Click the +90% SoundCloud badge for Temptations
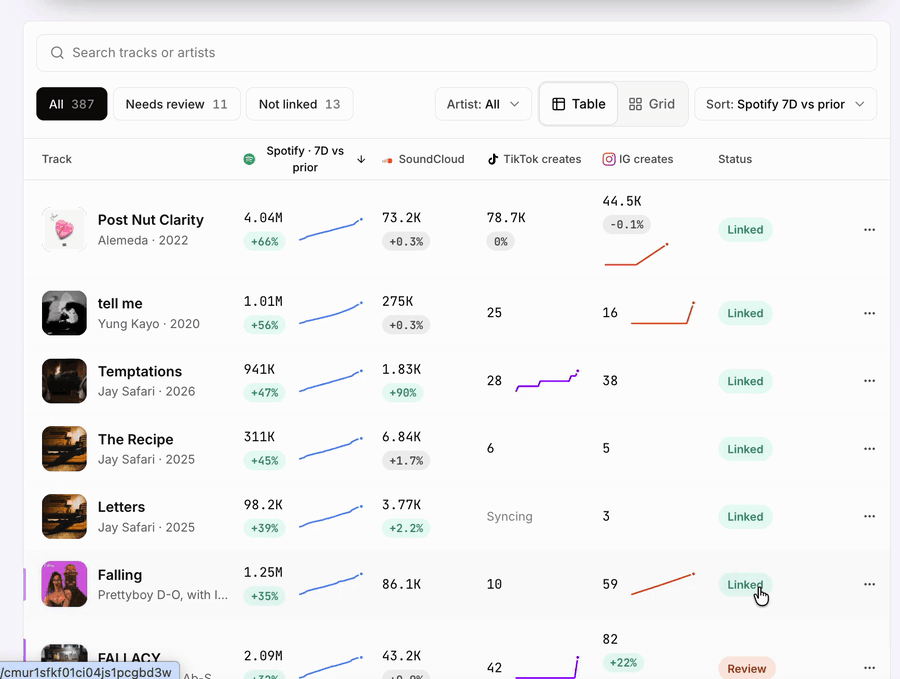Screen dimensions: 900x679 click(x=402, y=393)
